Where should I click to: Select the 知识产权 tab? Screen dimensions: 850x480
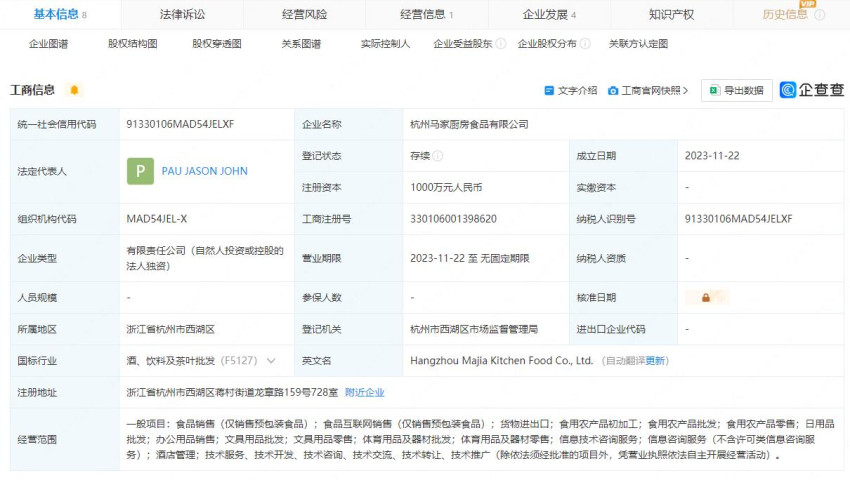click(x=671, y=15)
